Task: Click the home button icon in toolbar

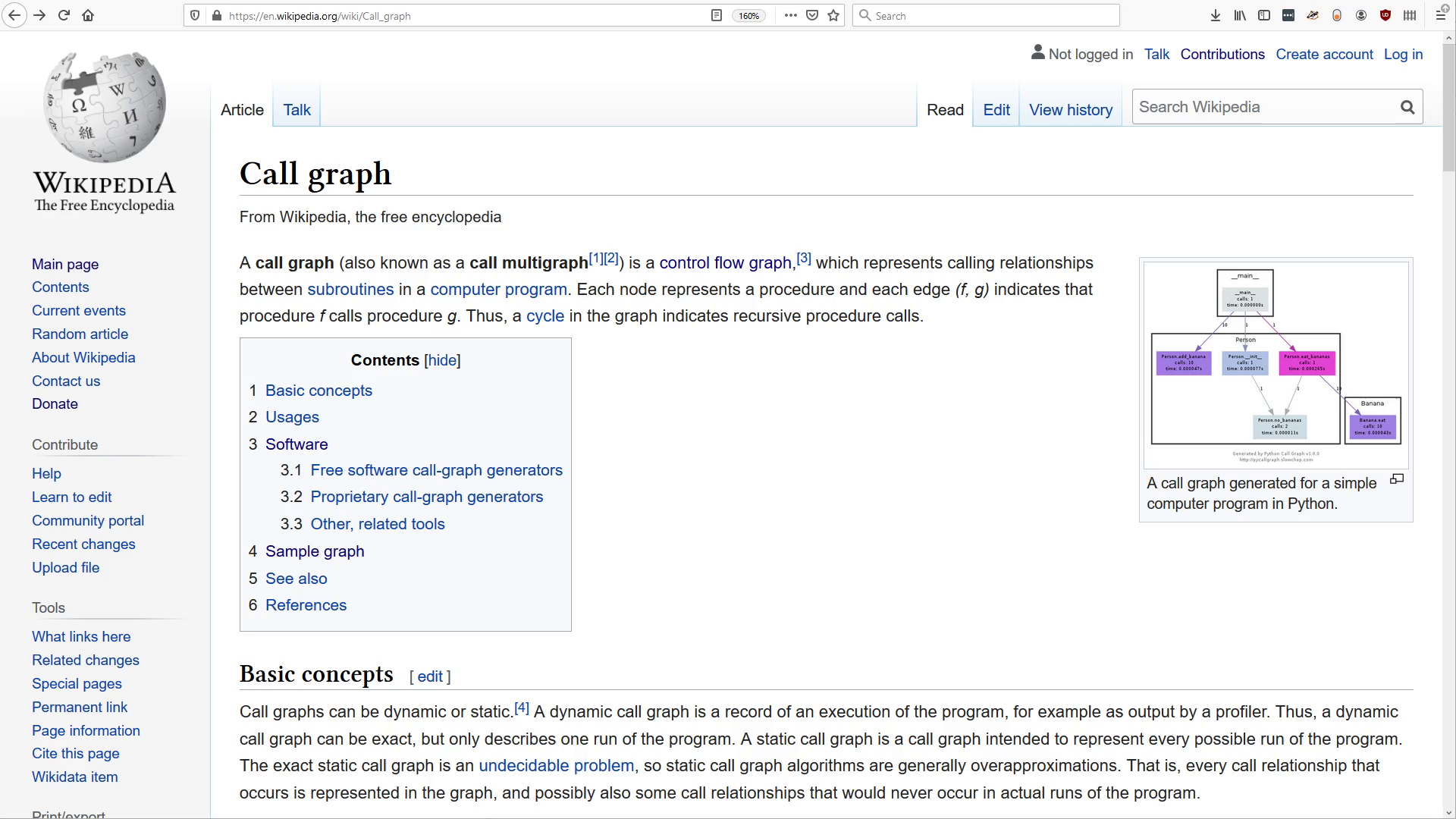Action: [88, 15]
